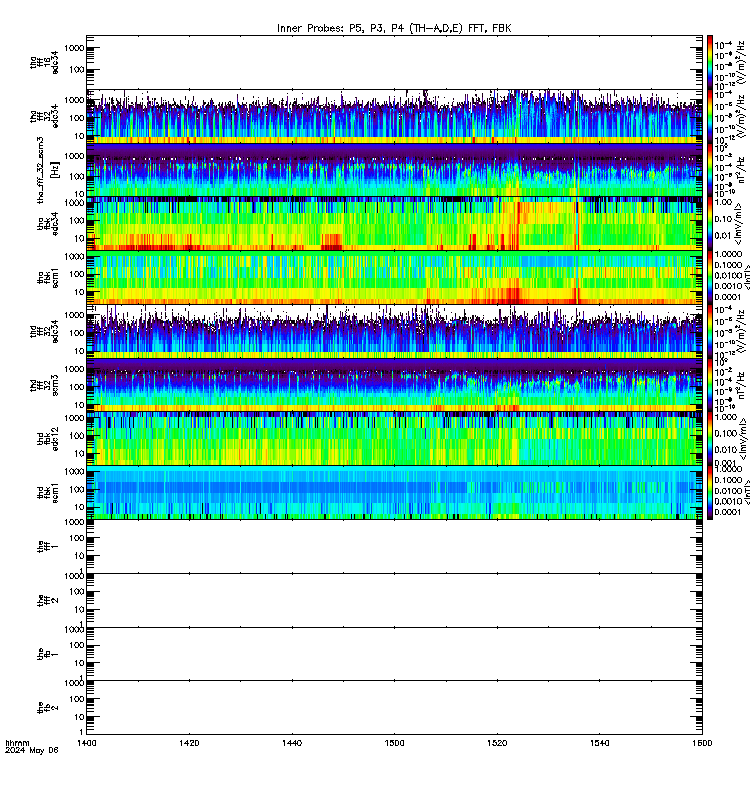Click the nT²/Hz color bar beside tha_fff_32_scm3
The height and width of the screenshot is (800, 750).
click(x=710, y=170)
